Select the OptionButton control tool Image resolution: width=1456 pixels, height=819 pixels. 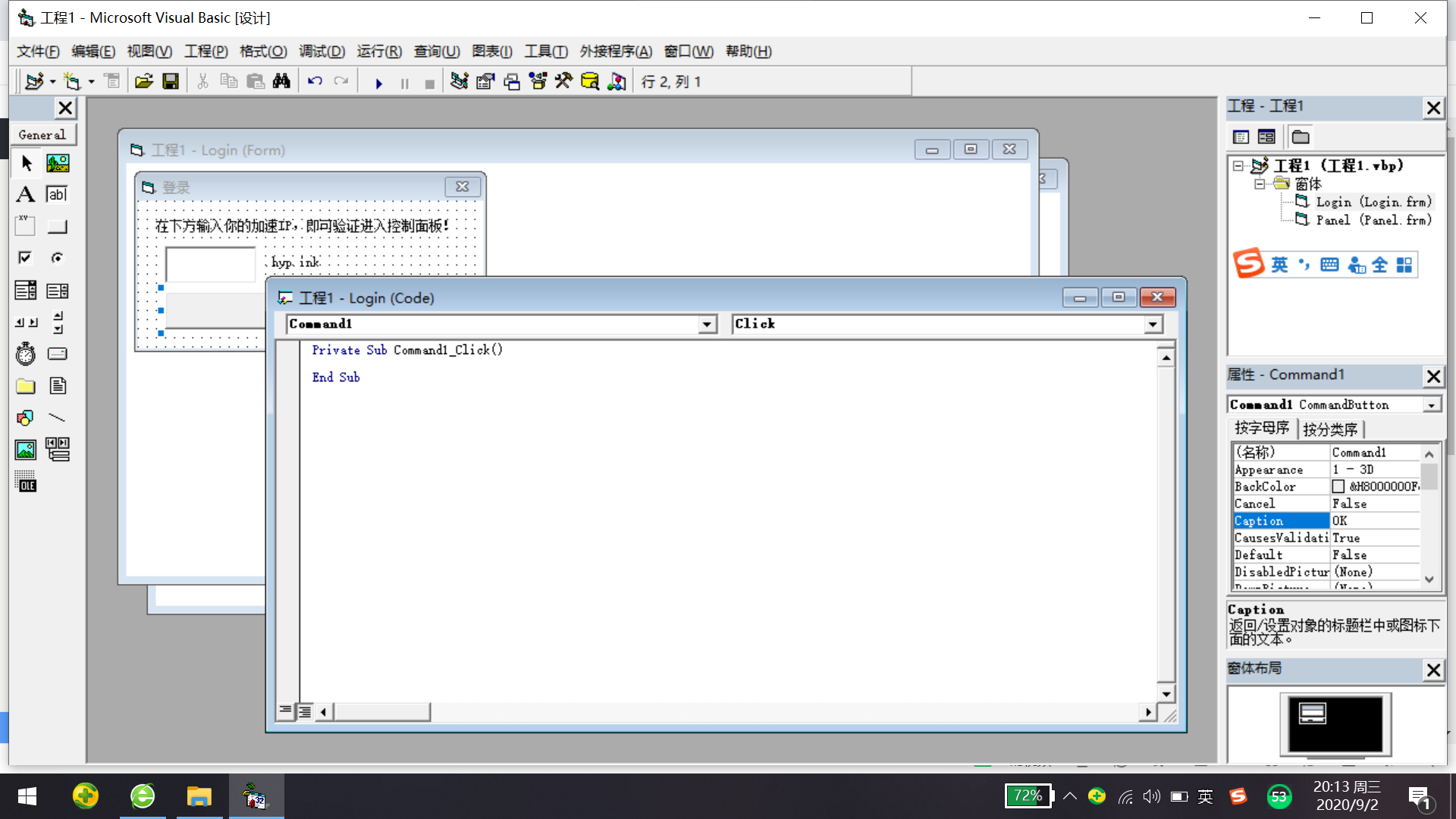(x=57, y=258)
